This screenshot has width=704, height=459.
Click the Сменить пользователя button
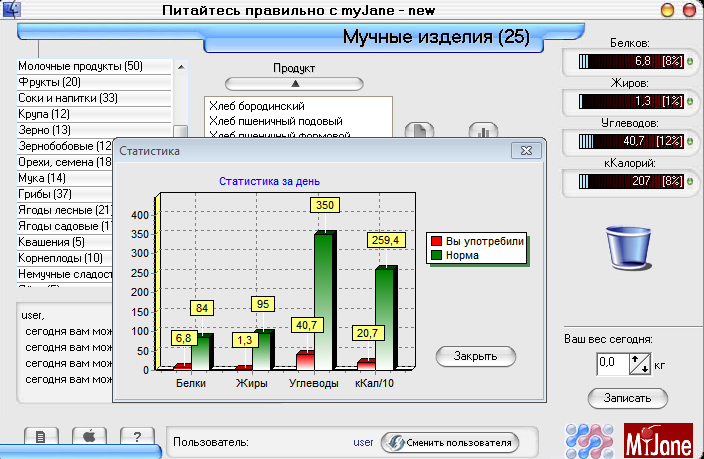pyautogui.click(x=448, y=442)
